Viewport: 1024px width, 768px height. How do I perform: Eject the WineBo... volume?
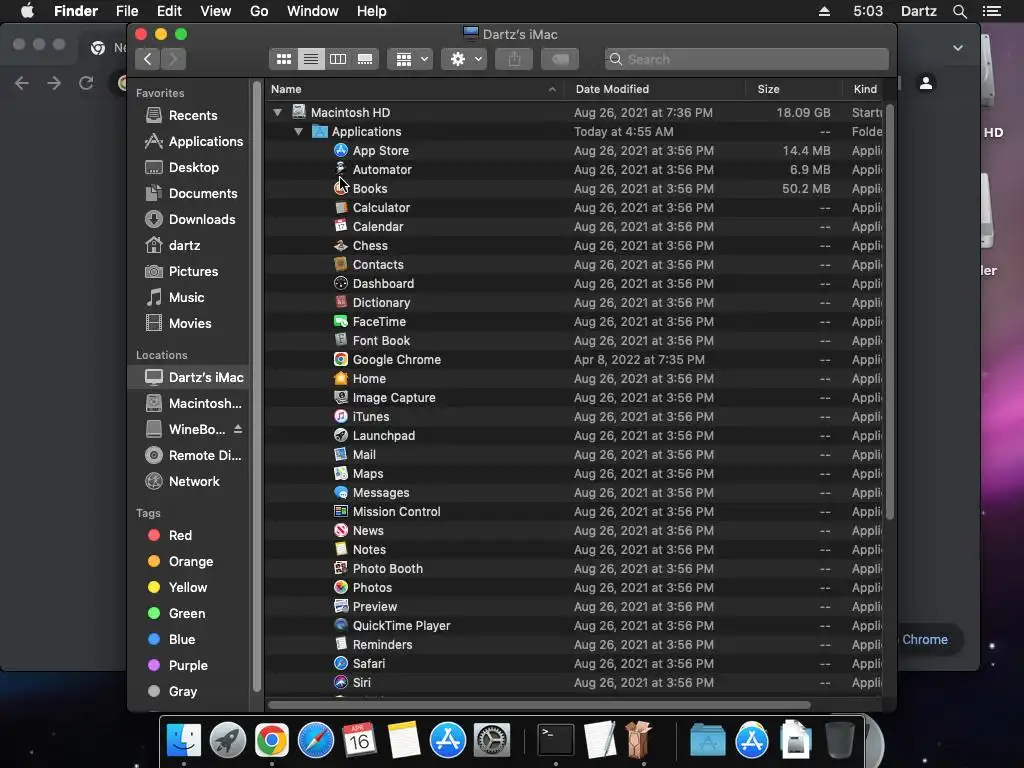pyautogui.click(x=238, y=429)
